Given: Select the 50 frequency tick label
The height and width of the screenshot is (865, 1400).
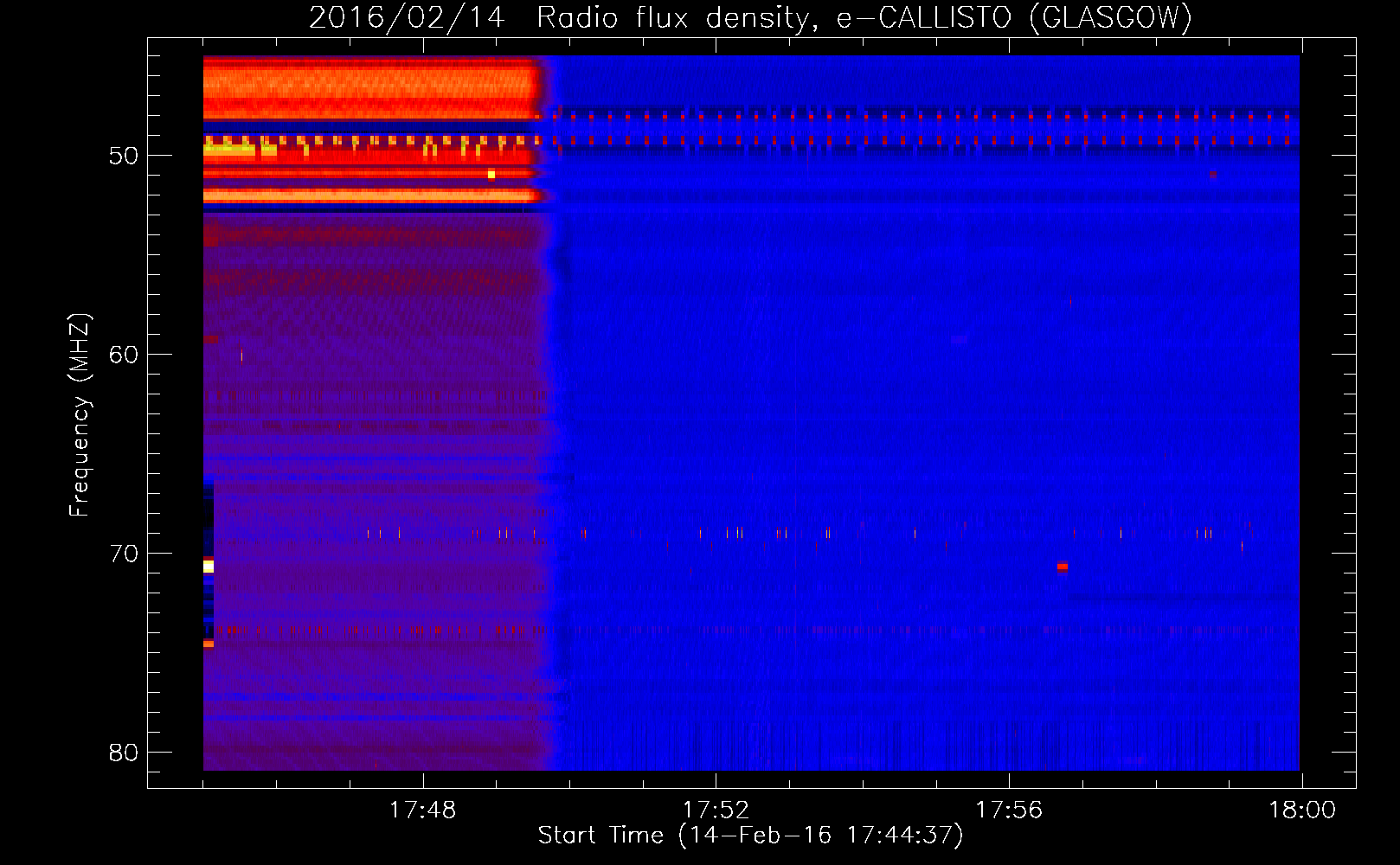Looking at the screenshot, I should (x=124, y=156).
